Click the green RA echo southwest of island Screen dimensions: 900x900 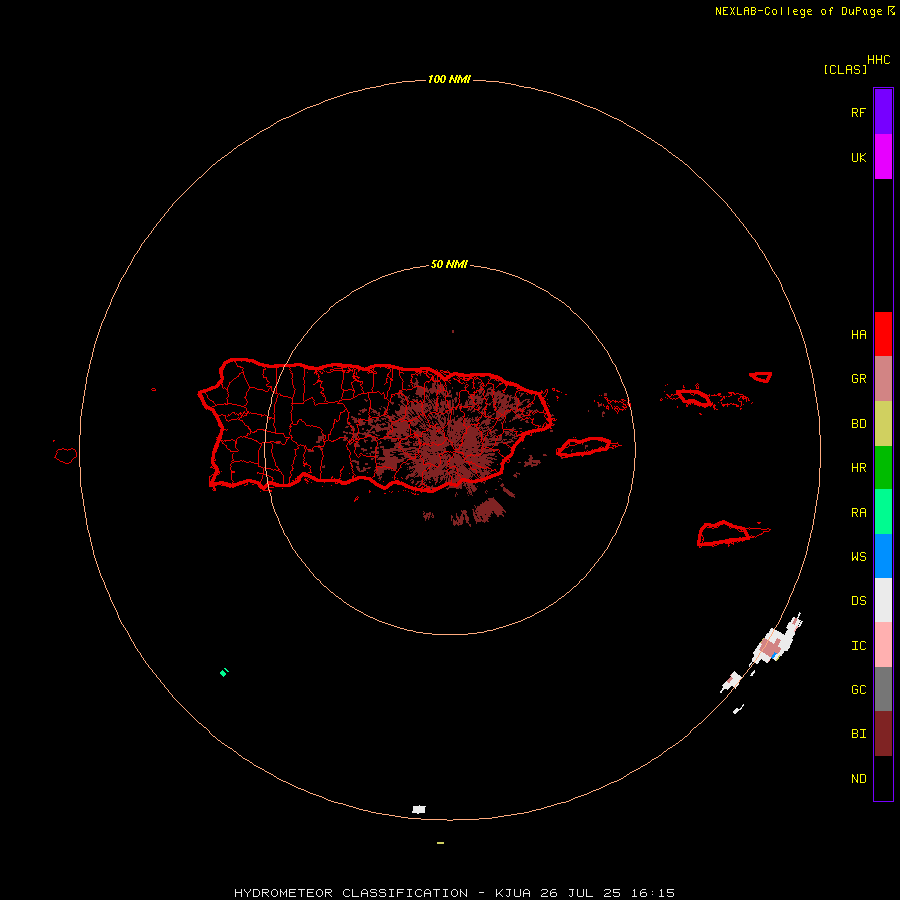pos(224,672)
